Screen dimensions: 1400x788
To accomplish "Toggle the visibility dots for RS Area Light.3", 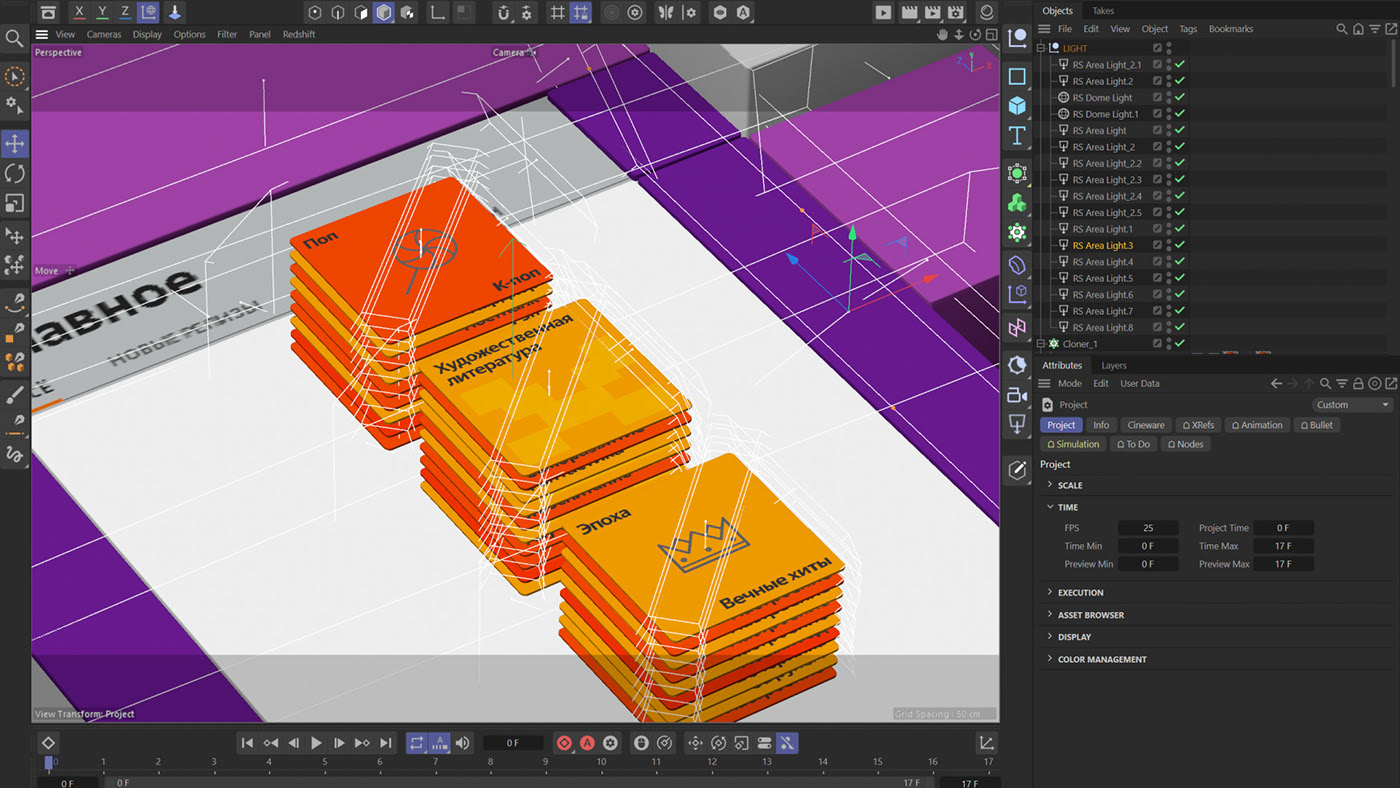I will 1169,245.
